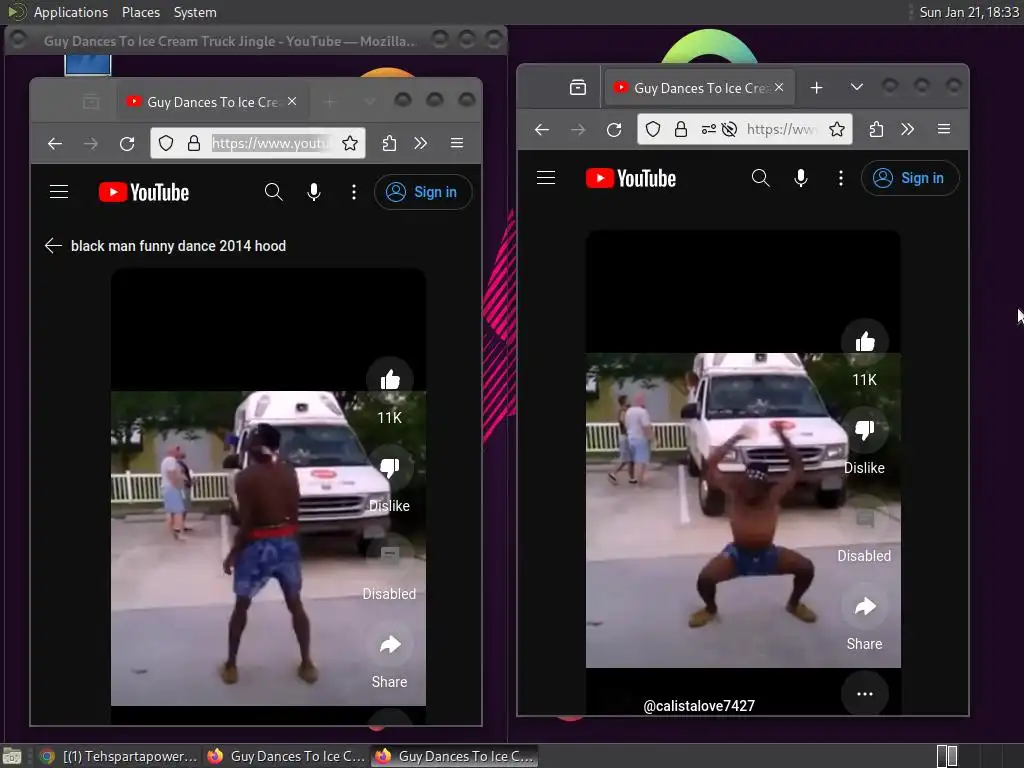1024x768 pixels.
Task: Click back arrow in right Firefox window
Action: coord(542,129)
